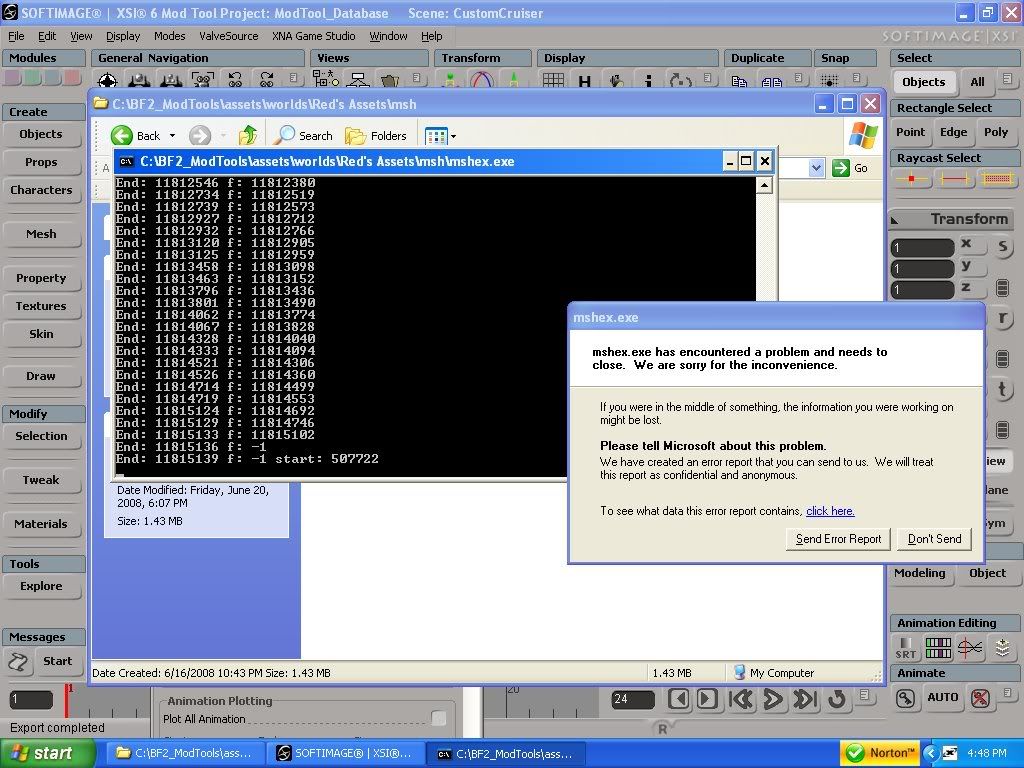This screenshot has height=768, width=1024.
Task: Open Display toolbar options page icon
Action: [x=707, y=78]
